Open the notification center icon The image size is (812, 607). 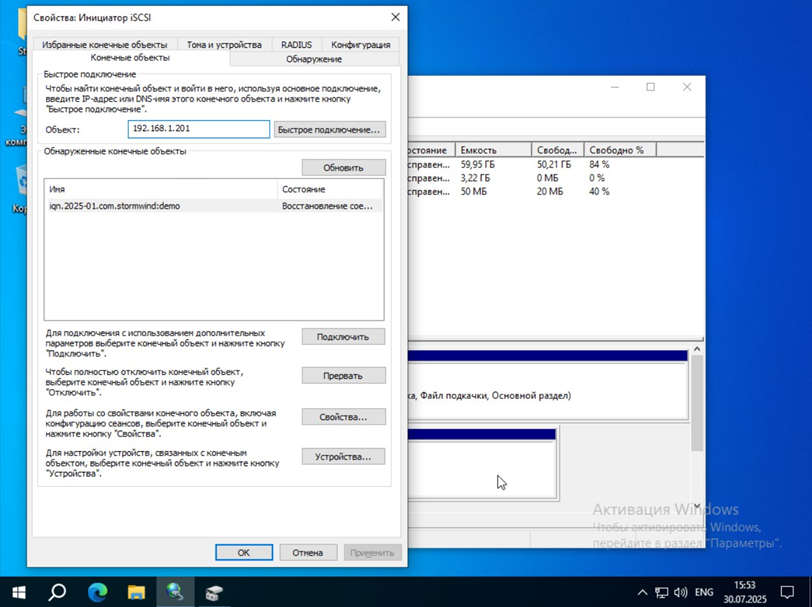point(787,592)
